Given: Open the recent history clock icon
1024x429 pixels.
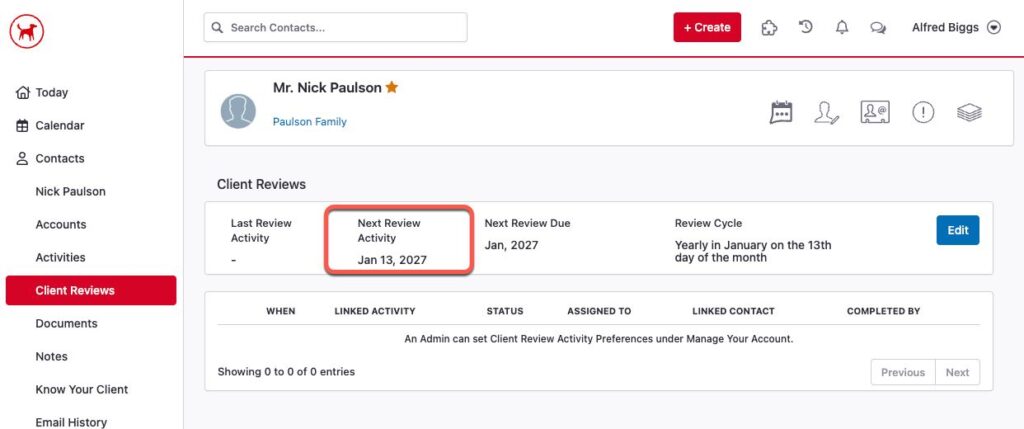Looking at the screenshot, I should click(x=806, y=27).
